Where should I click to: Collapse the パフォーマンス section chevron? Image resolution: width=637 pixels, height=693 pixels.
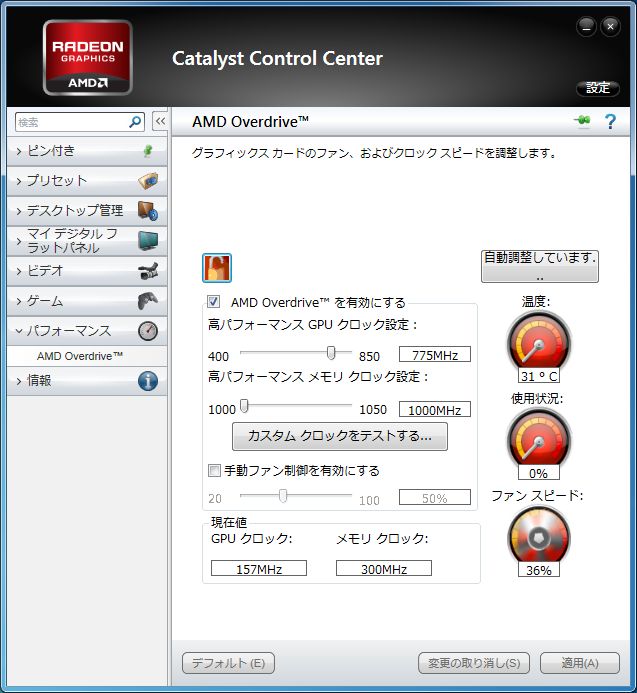coord(19,331)
